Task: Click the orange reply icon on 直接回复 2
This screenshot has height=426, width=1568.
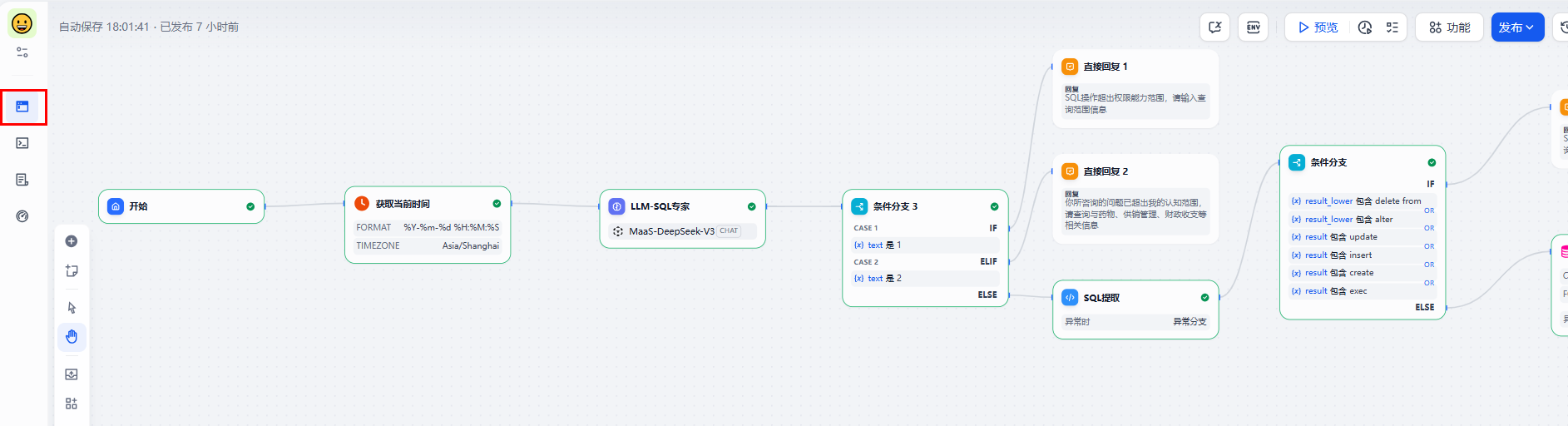Action: pos(1070,171)
